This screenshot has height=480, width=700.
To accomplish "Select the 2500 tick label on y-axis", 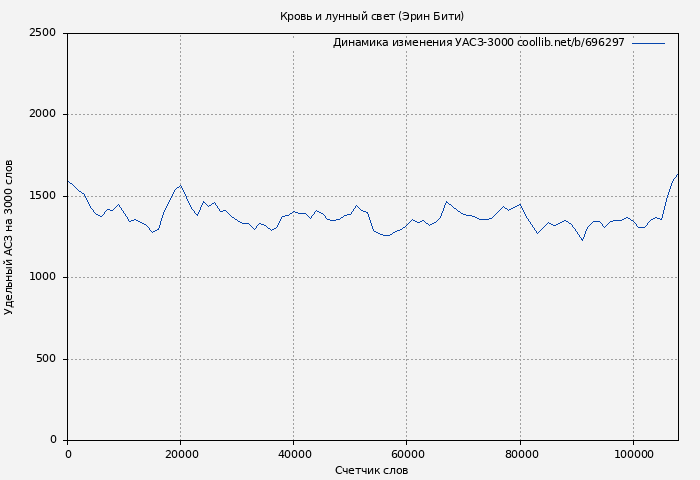I will (x=42, y=33).
